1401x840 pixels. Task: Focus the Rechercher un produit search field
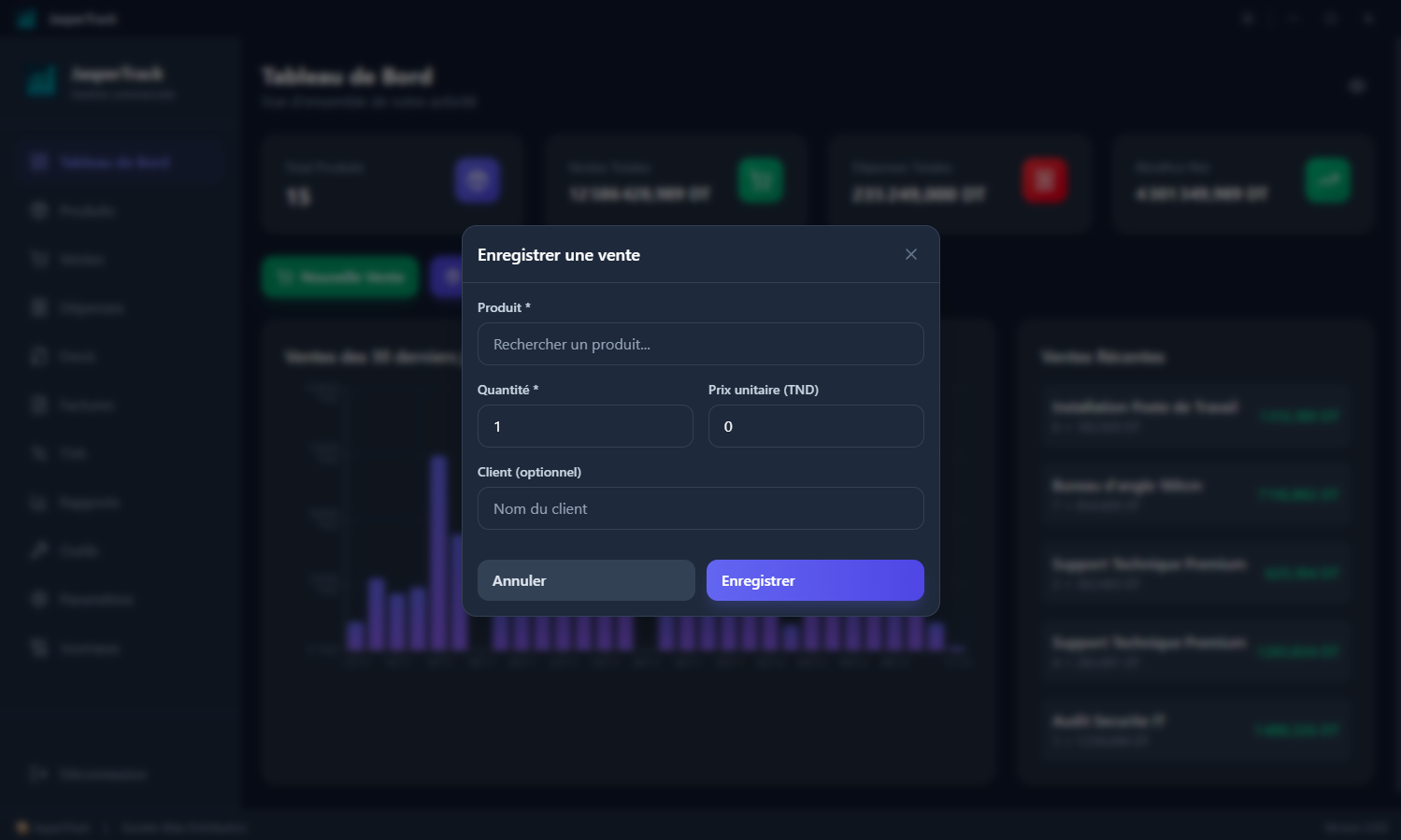coord(701,344)
